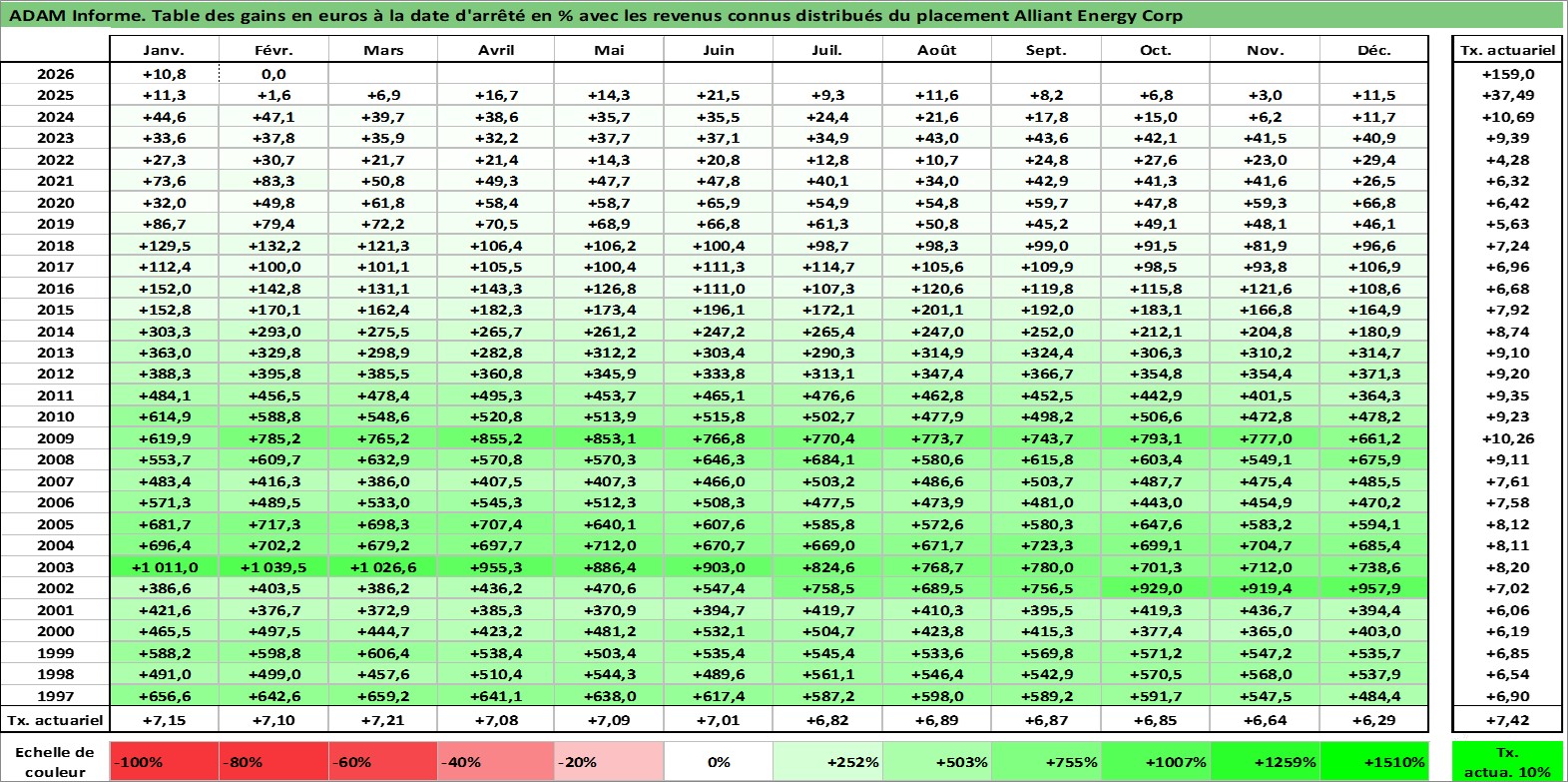Viewport: 1568px width, 782px height.
Task: Click the -80% color scale swatch
Action: pos(273,761)
